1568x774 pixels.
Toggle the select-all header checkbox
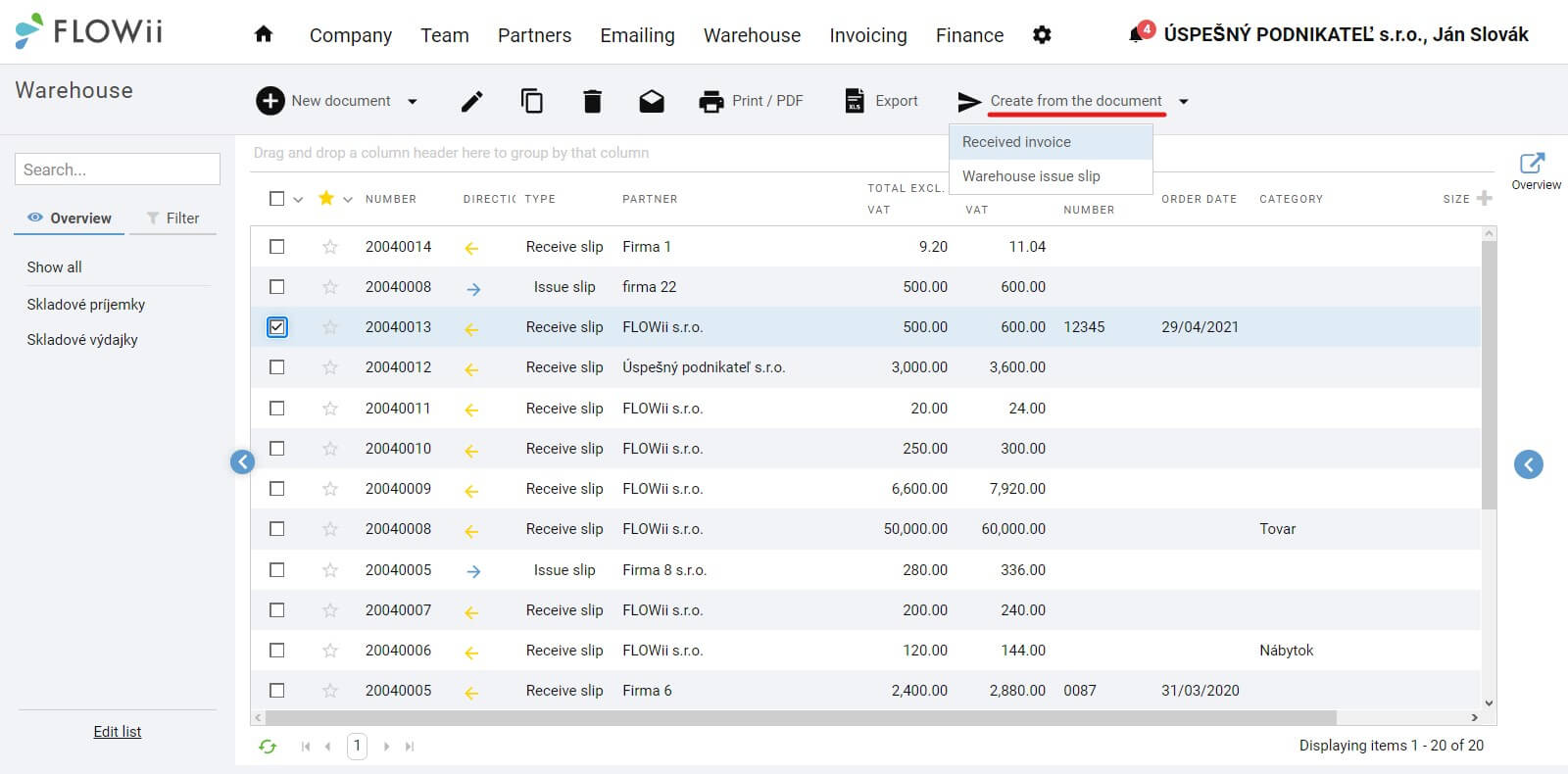(x=277, y=199)
